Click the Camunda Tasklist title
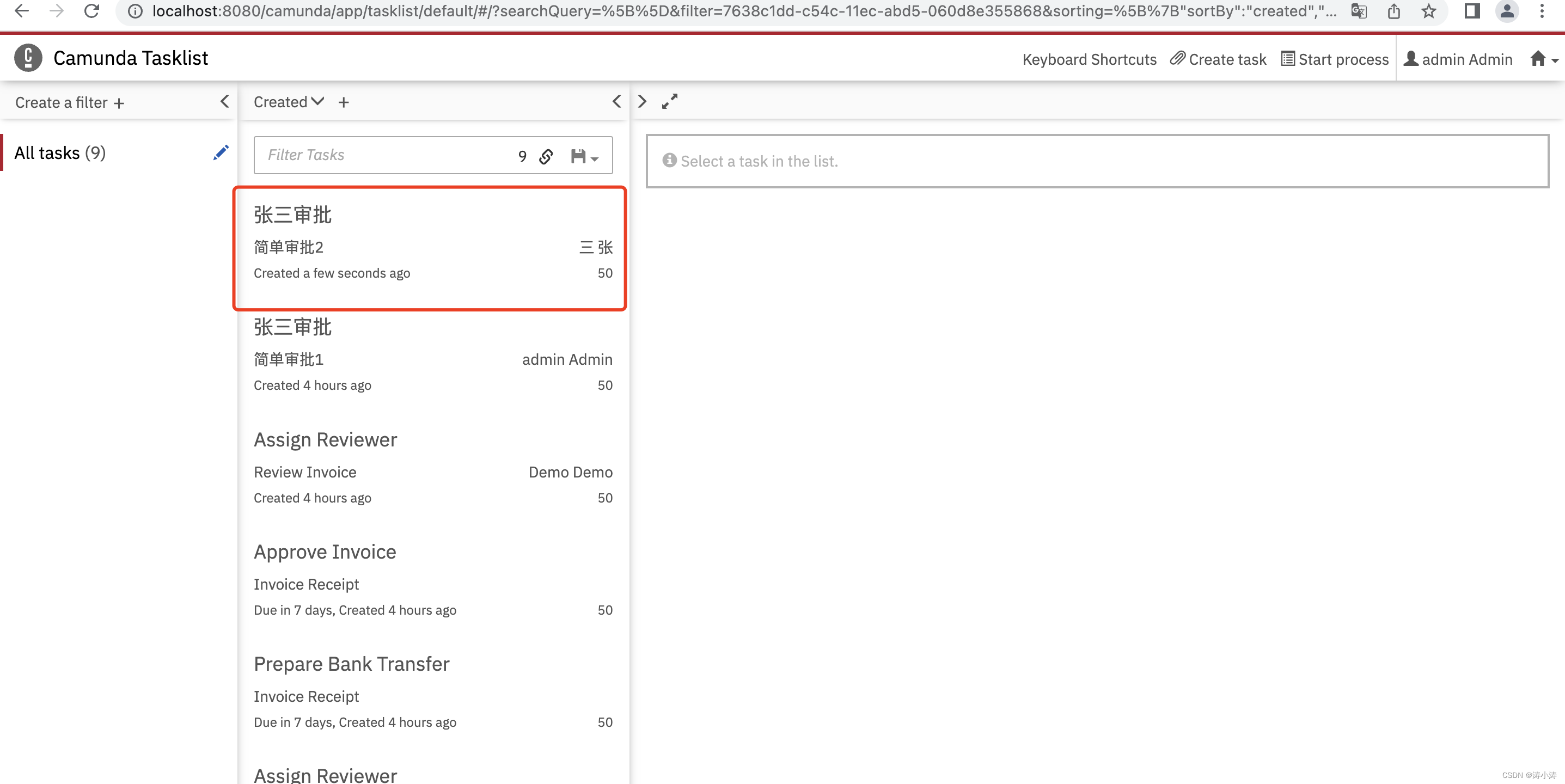Image resolution: width=1565 pixels, height=784 pixels. (131, 58)
